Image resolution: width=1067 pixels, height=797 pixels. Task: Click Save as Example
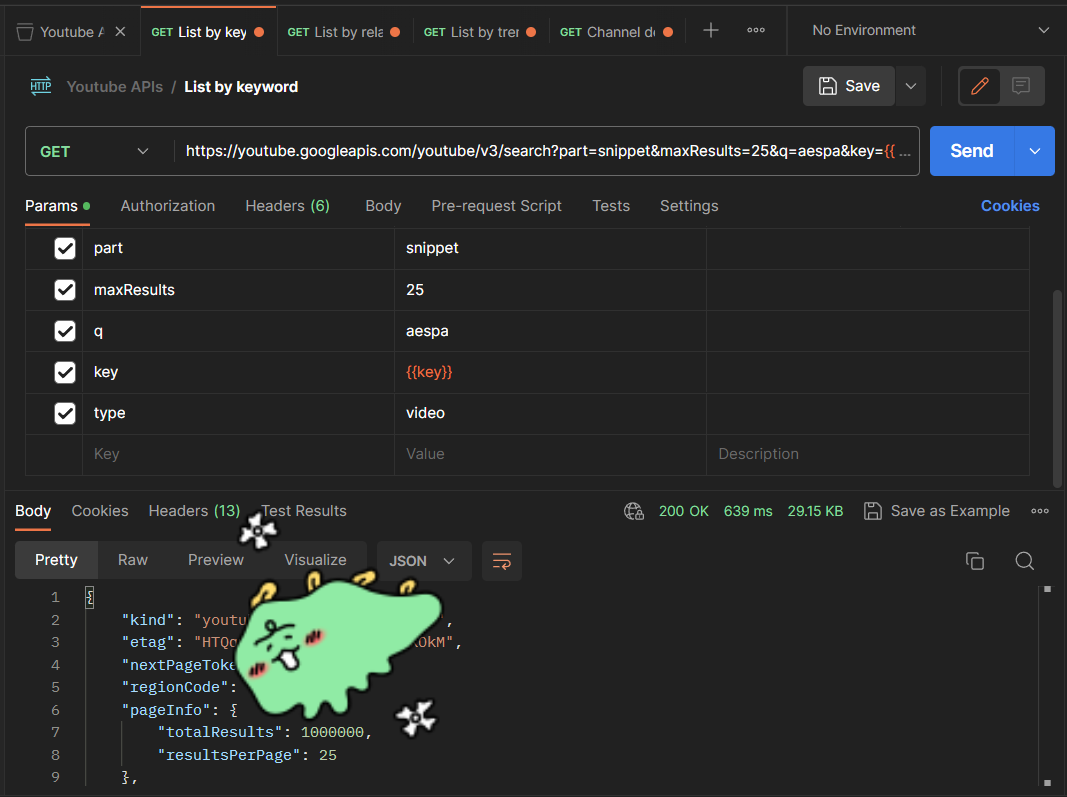point(936,511)
